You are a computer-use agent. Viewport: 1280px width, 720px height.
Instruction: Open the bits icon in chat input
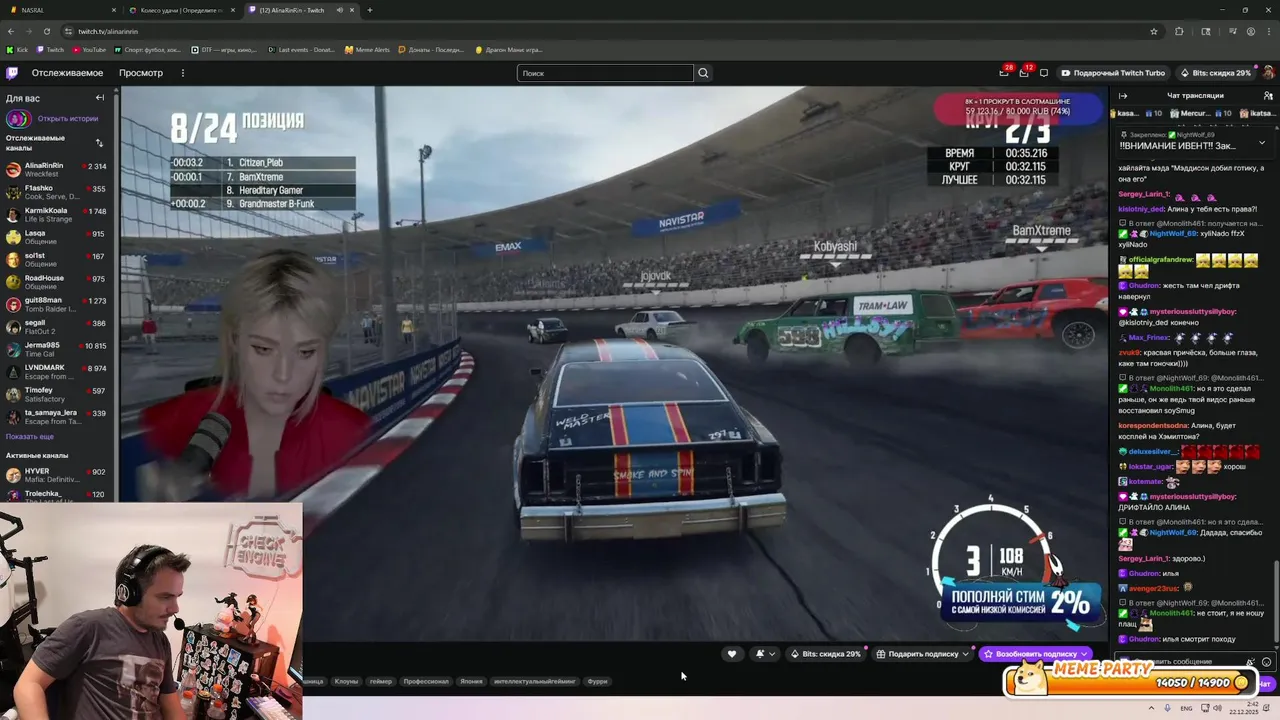[1251, 662]
